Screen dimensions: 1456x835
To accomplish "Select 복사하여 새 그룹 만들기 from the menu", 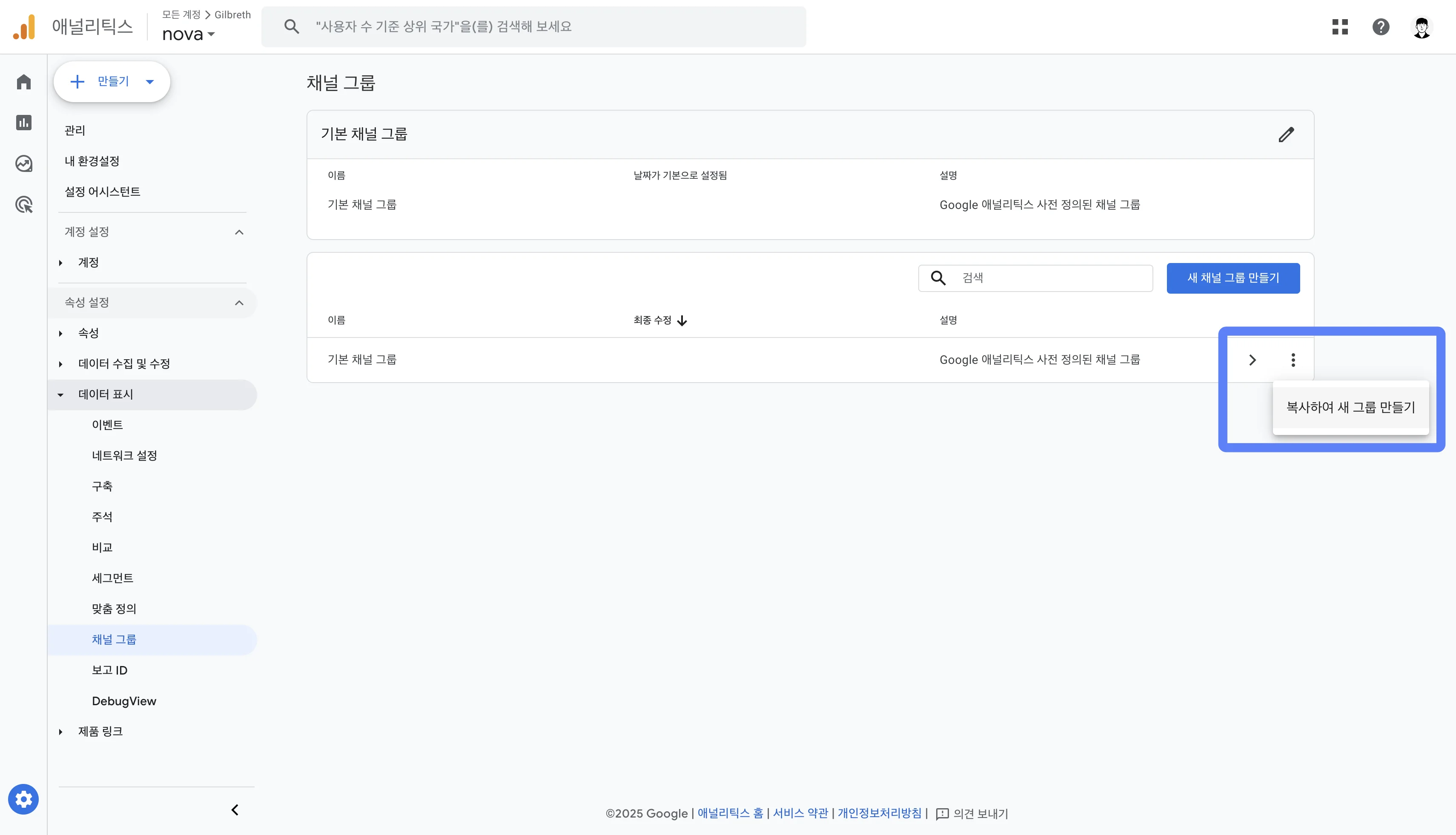I will click(1350, 406).
